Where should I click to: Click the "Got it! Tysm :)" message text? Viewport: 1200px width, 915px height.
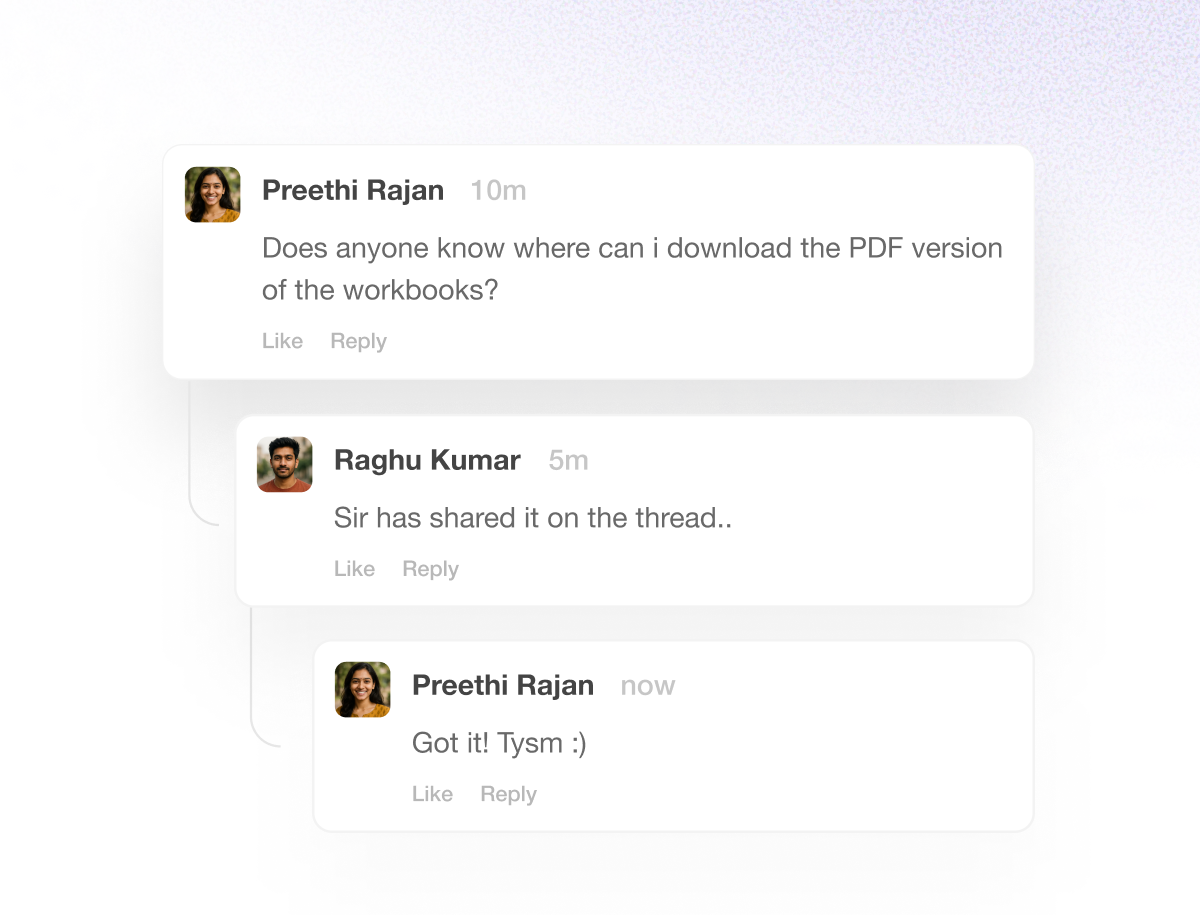(x=499, y=743)
